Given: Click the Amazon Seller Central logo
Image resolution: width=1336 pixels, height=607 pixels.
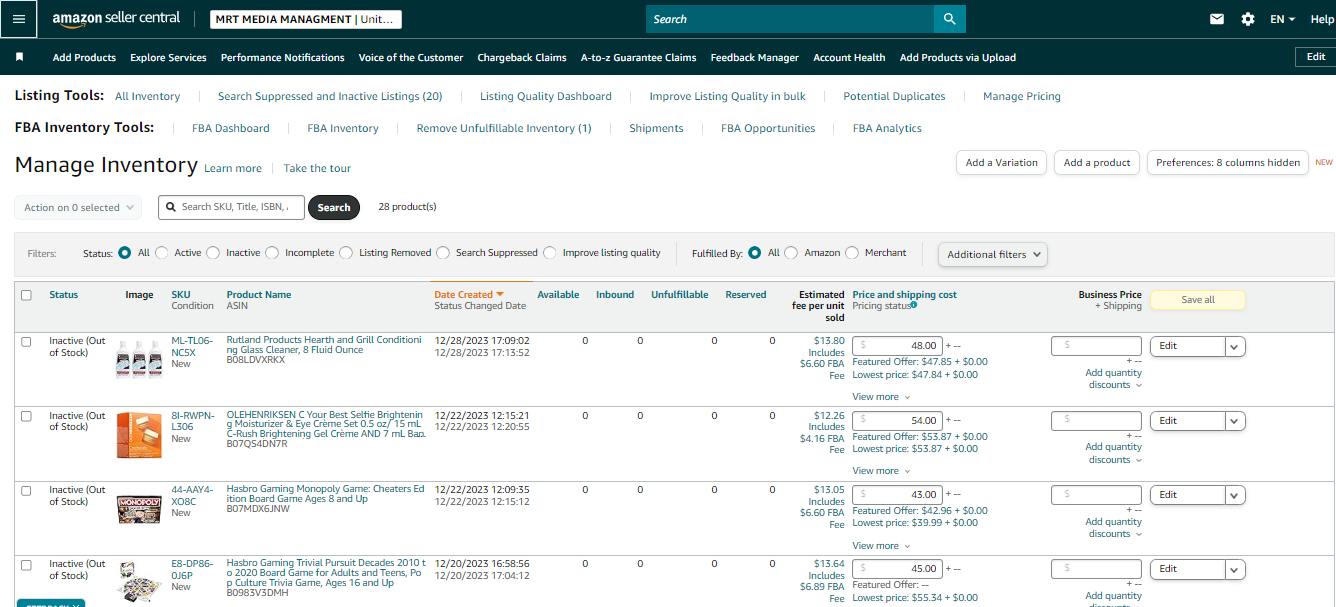Looking at the screenshot, I should point(116,19).
